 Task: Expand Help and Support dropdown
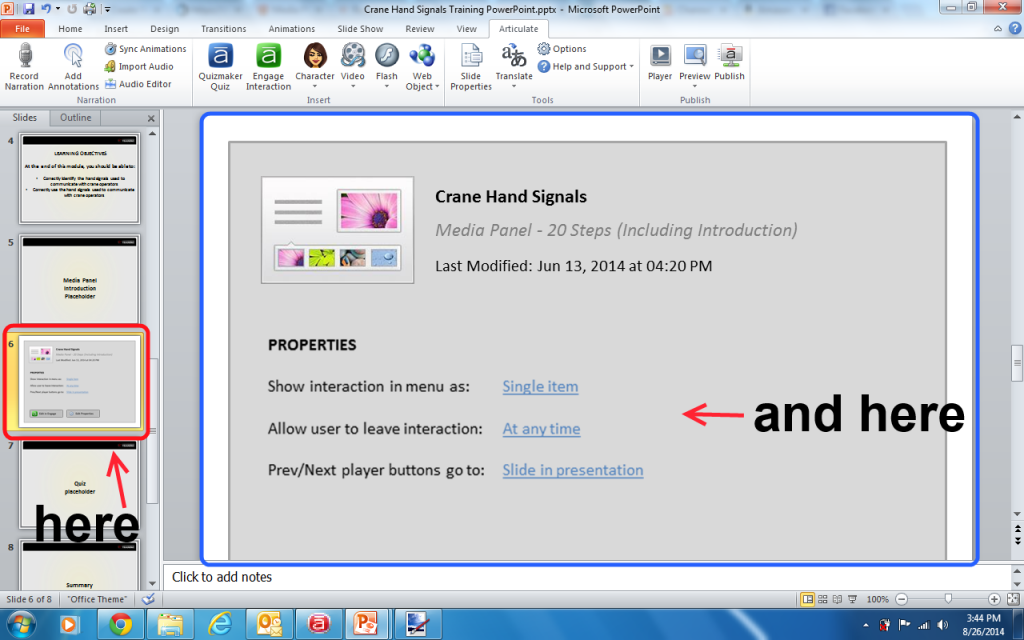(632, 67)
